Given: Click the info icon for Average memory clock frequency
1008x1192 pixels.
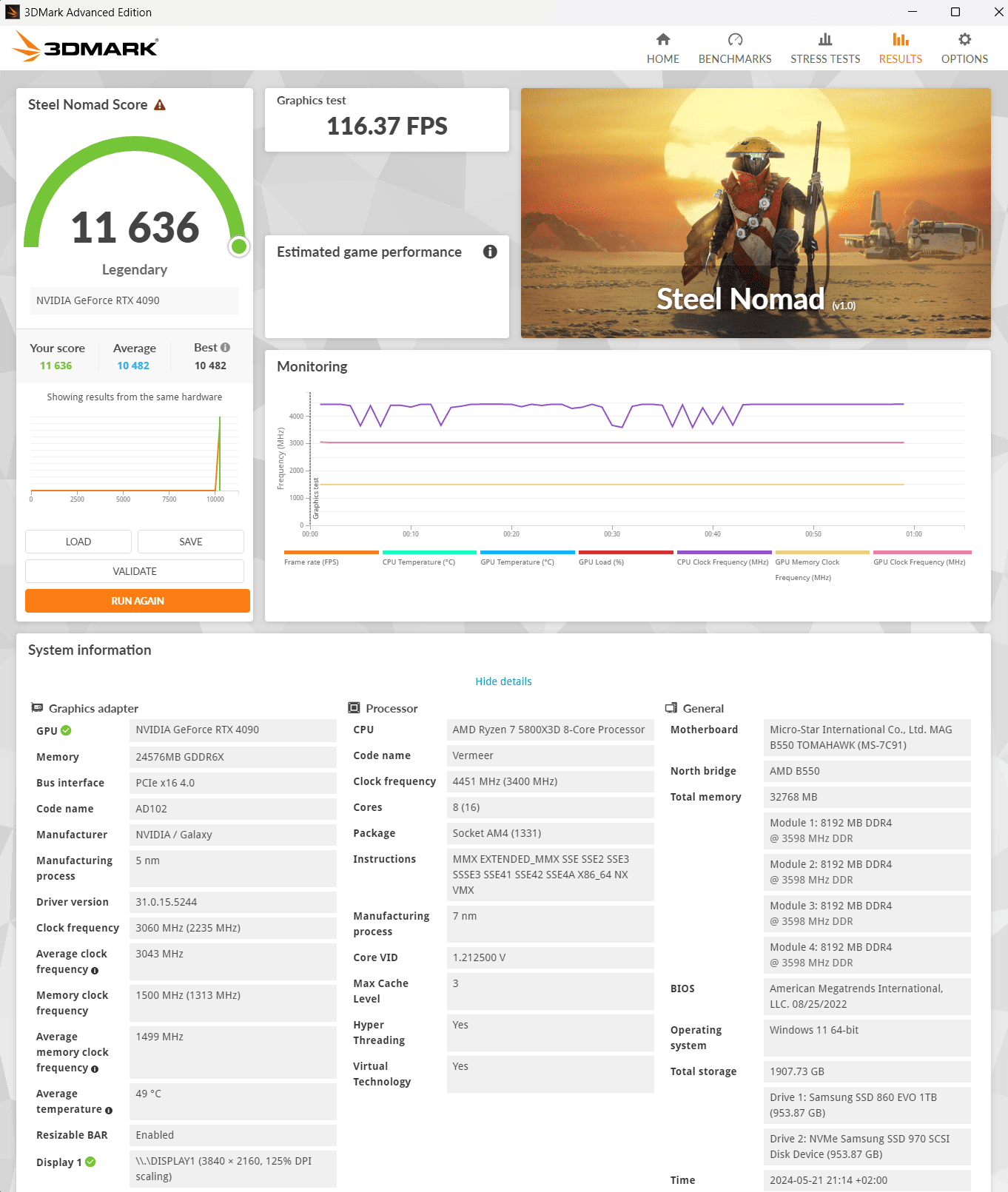Looking at the screenshot, I should [x=95, y=1068].
